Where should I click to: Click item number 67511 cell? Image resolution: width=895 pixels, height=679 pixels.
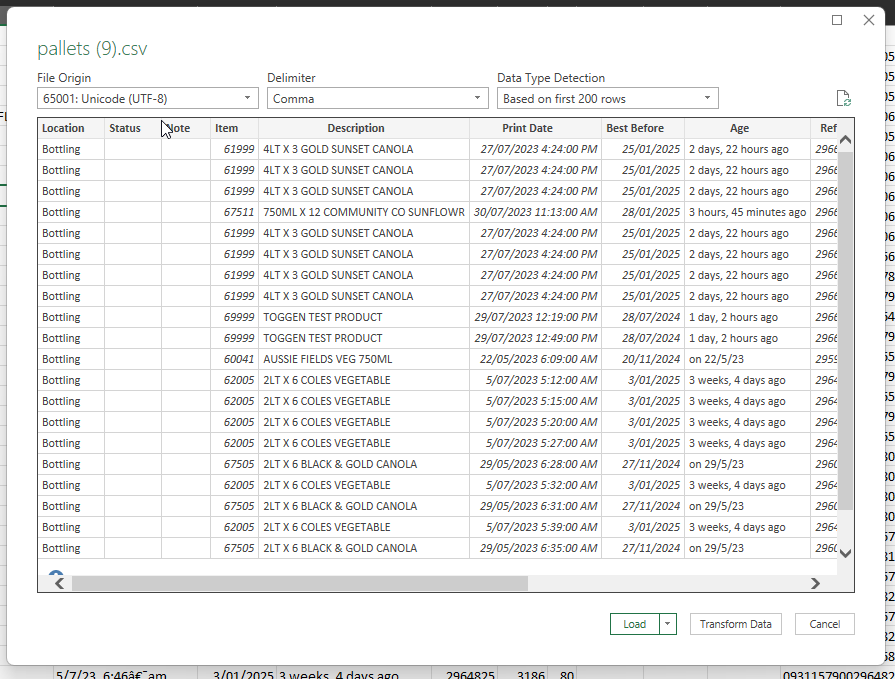pyautogui.click(x=235, y=212)
